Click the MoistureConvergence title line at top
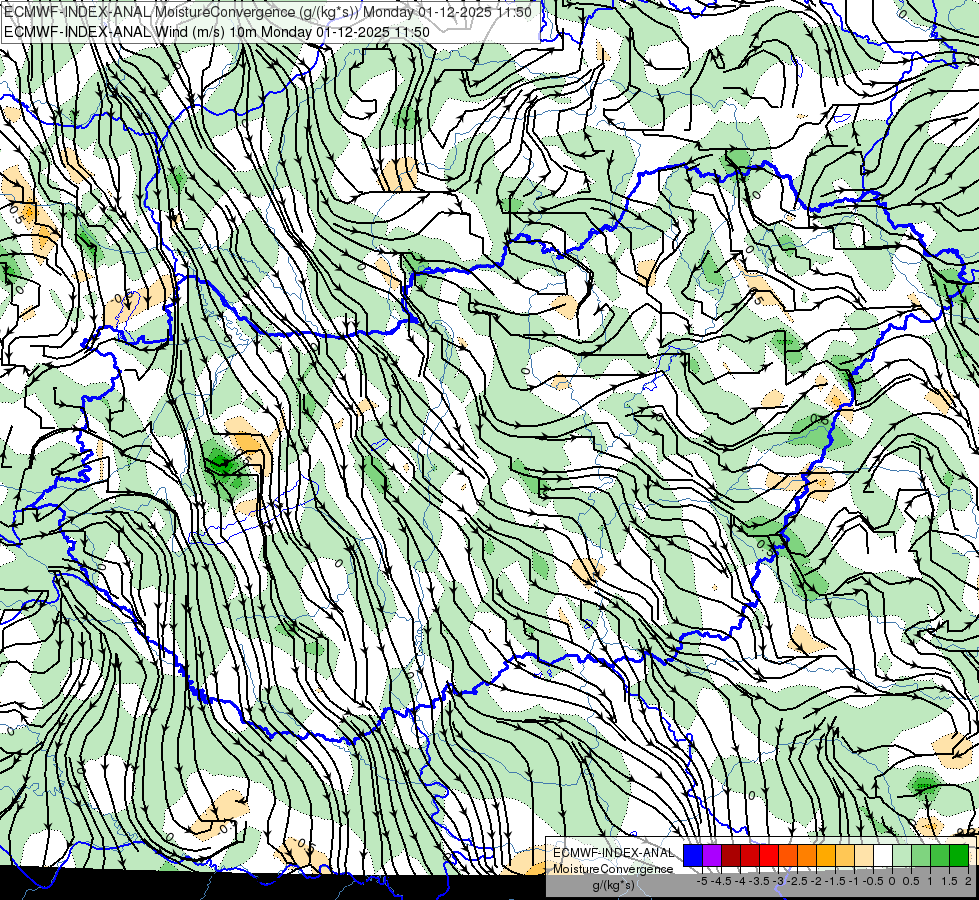 [x=268, y=12]
